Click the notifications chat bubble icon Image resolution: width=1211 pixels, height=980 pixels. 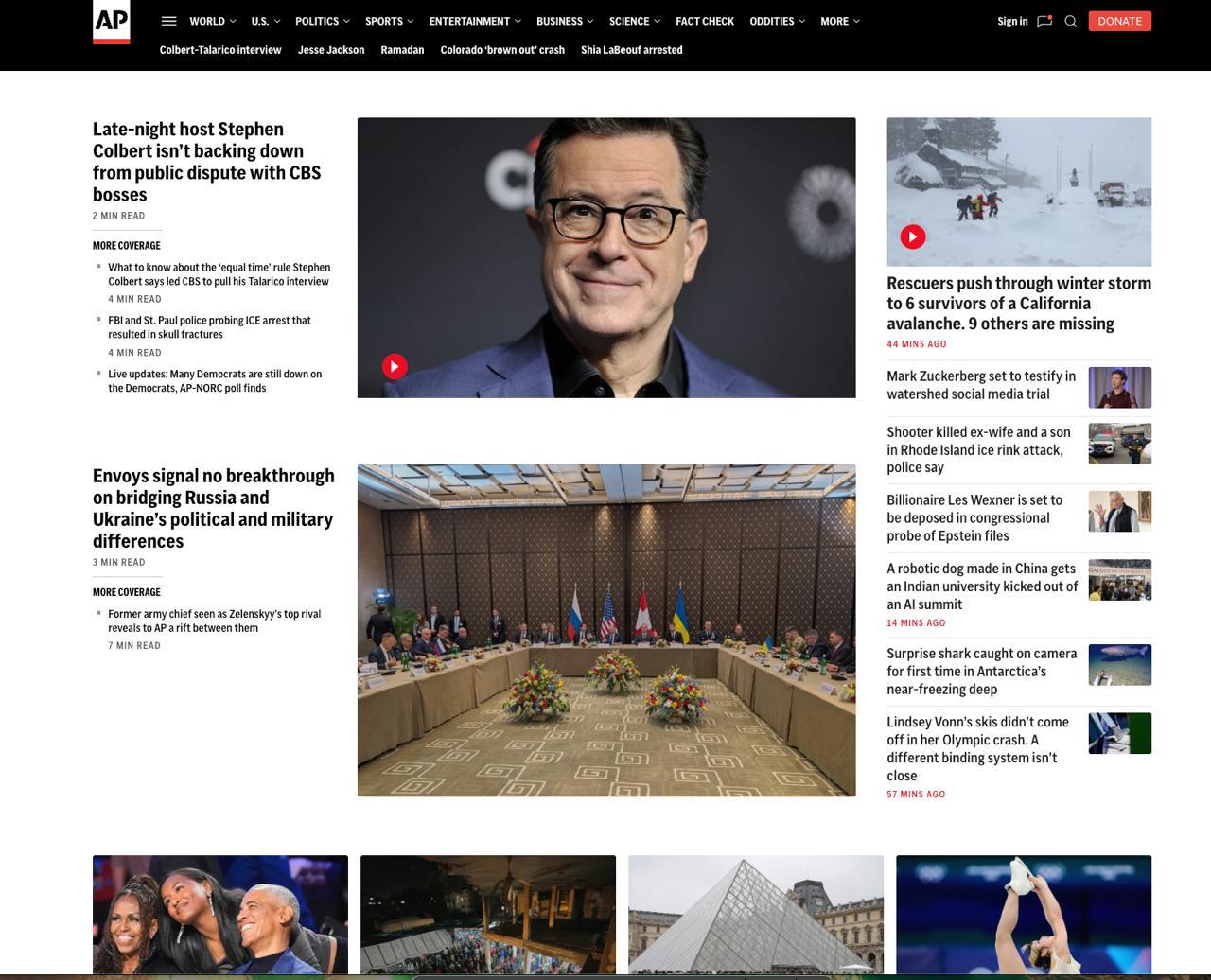click(x=1044, y=21)
